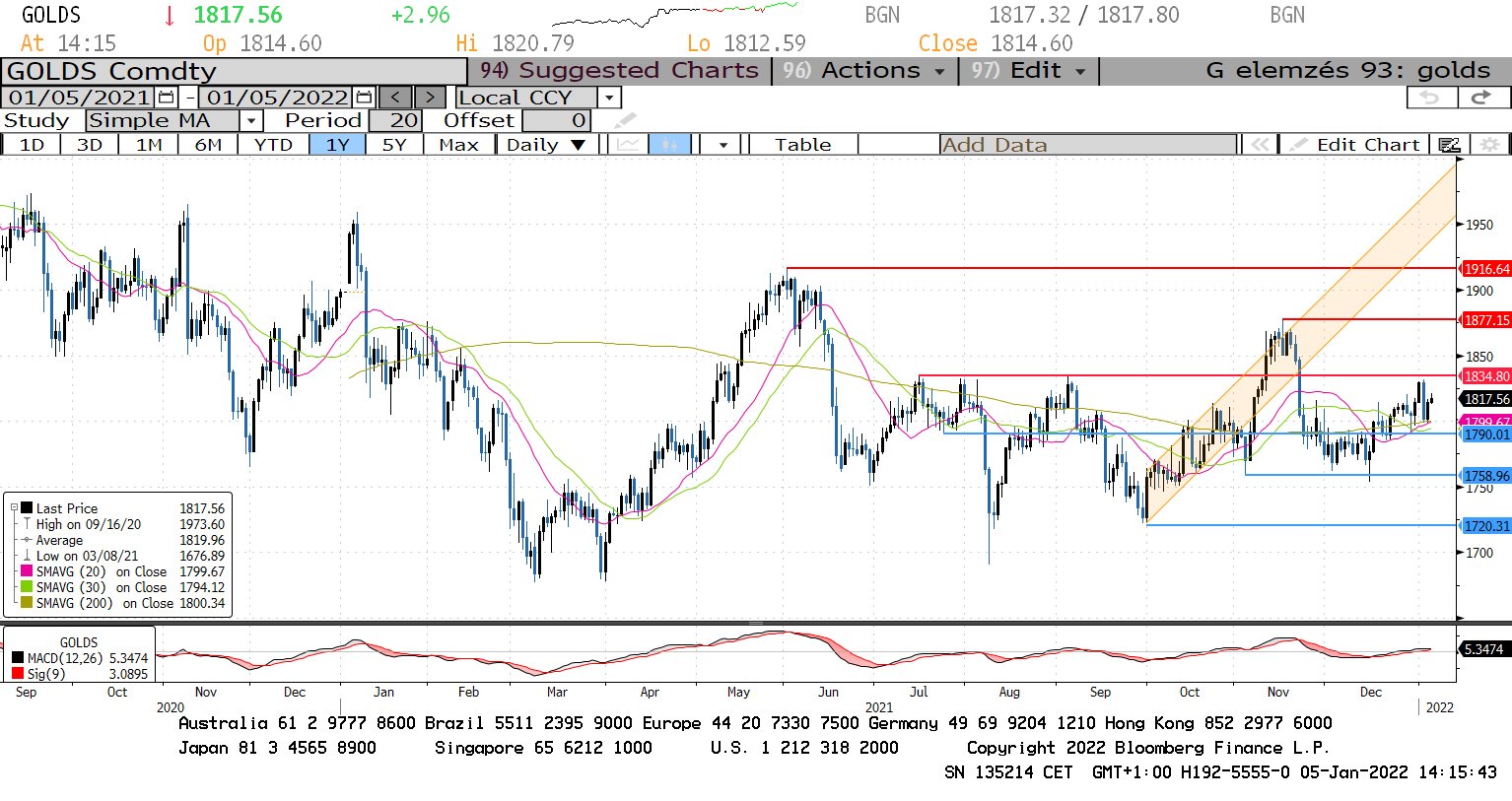1512x801 pixels.
Task: Click the black Last Price color swatch
Action: tap(28, 509)
